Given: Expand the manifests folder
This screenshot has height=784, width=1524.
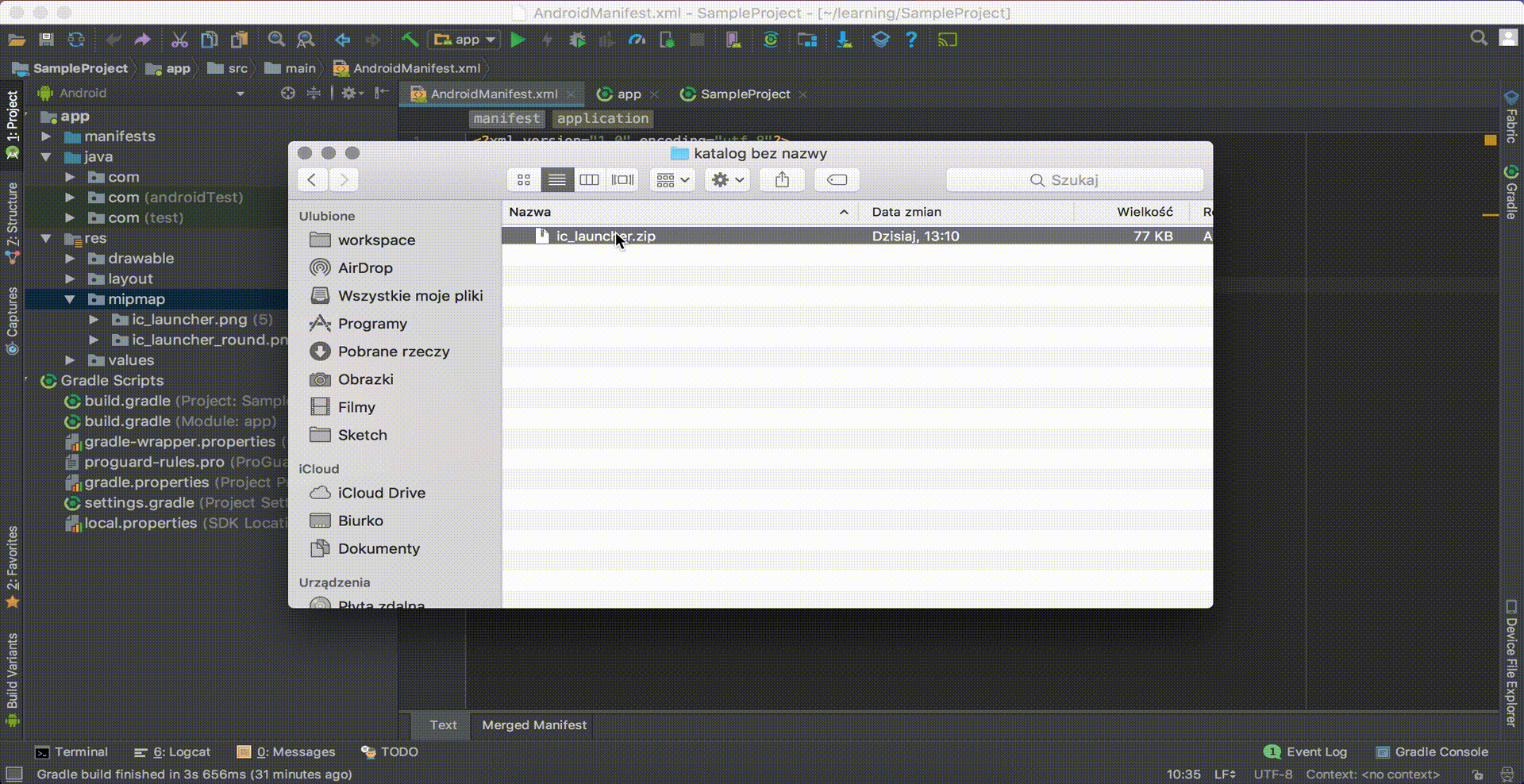Looking at the screenshot, I should coord(46,136).
